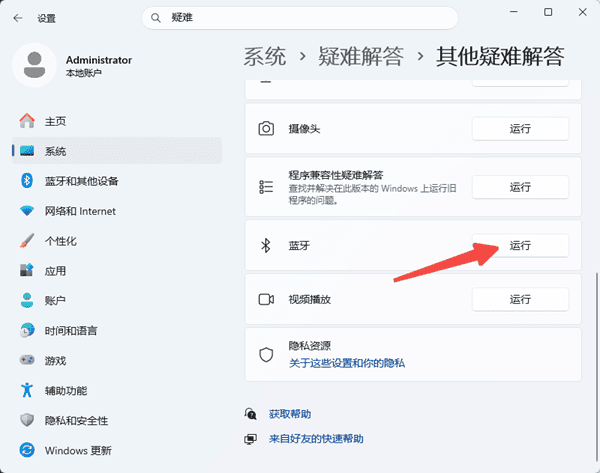Click the 应用 apps icon
Image resolution: width=600 pixels, height=473 pixels.
click(27, 270)
